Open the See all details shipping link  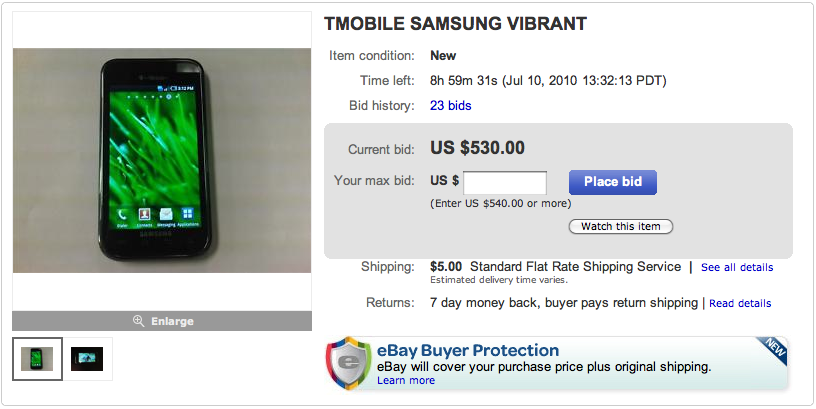(737, 268)
